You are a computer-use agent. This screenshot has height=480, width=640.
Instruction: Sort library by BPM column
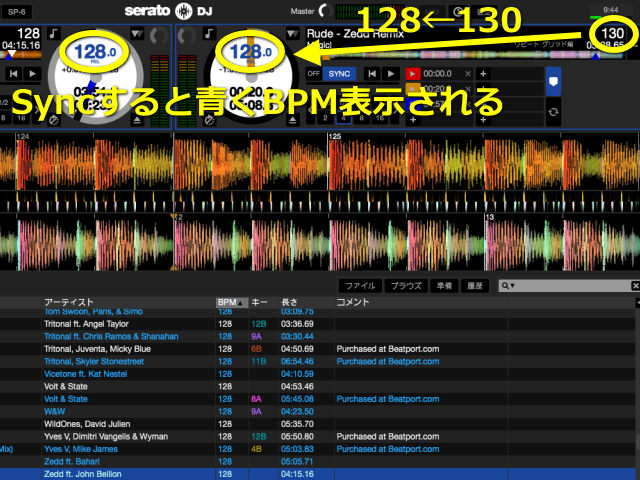pos(232,302)
